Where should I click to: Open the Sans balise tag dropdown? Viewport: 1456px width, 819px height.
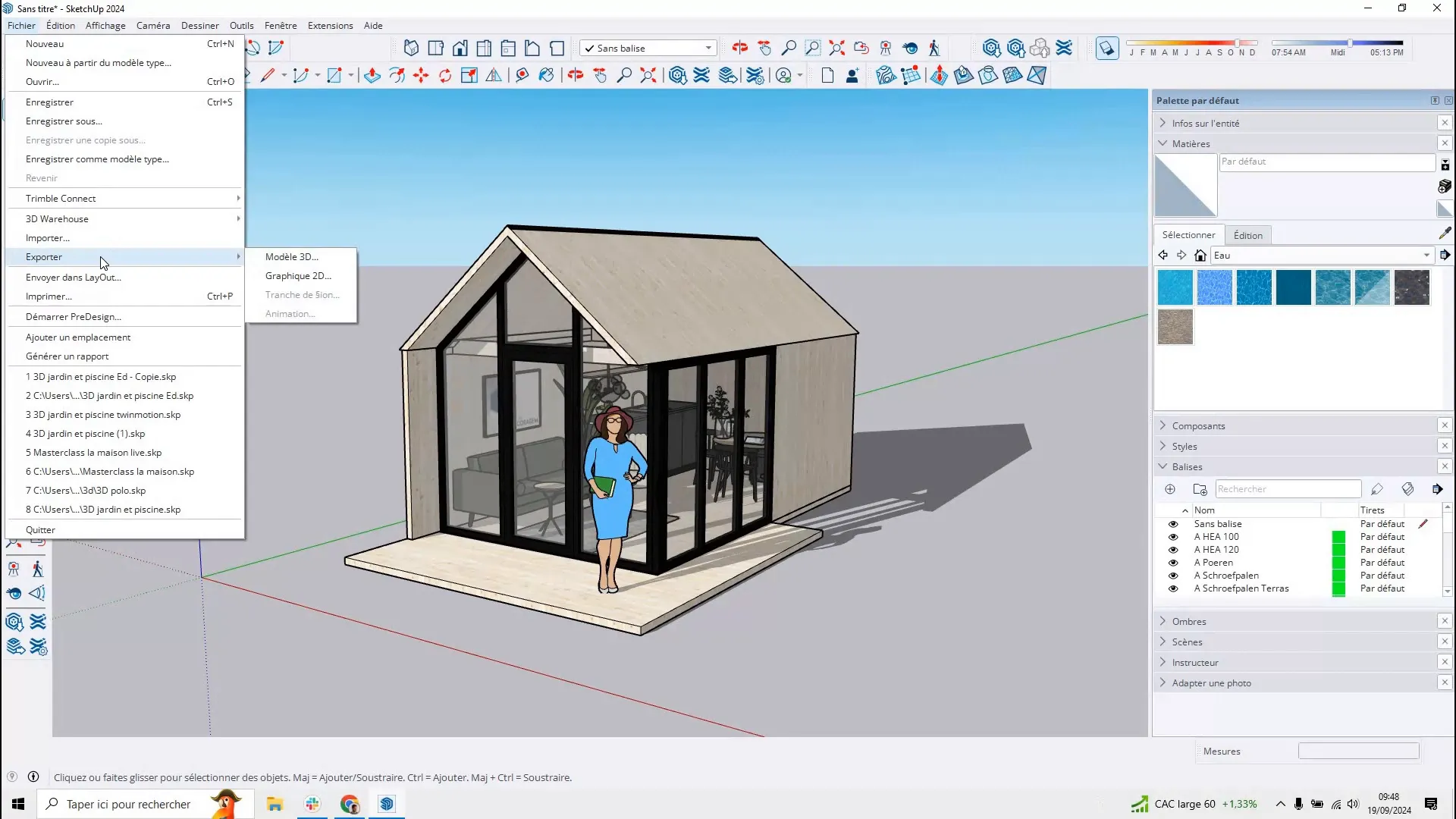click(x=648, y=48)
